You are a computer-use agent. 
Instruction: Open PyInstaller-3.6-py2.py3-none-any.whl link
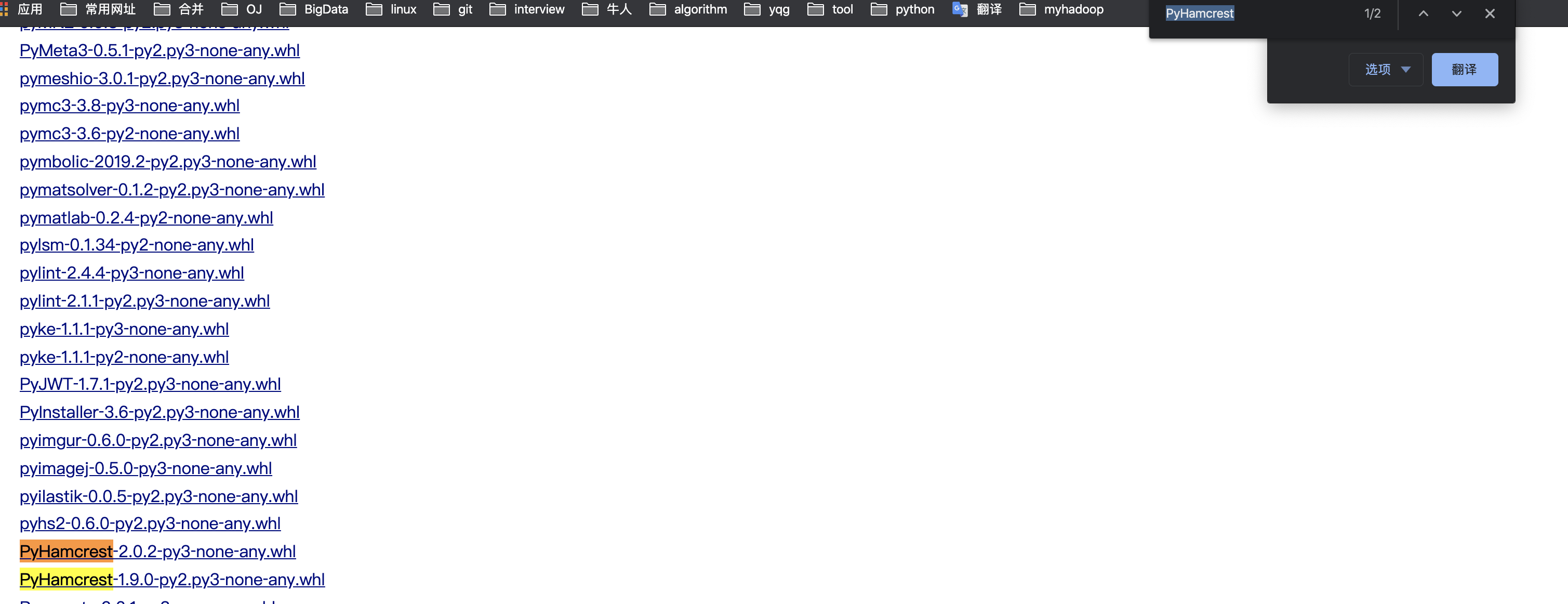pos(160,413)
